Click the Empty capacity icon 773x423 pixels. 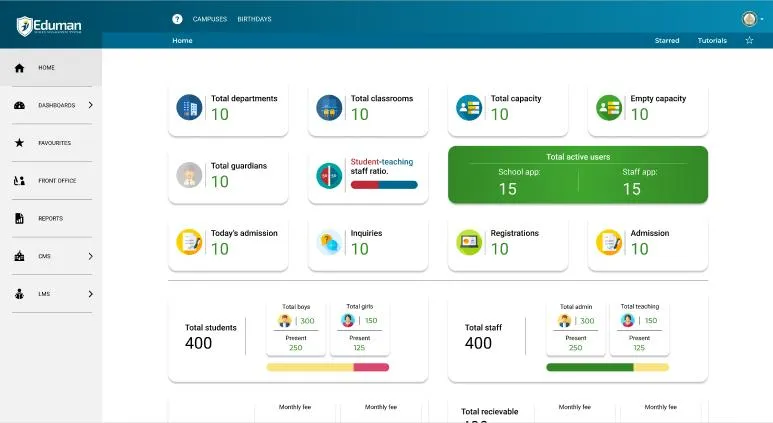(609, 107)
